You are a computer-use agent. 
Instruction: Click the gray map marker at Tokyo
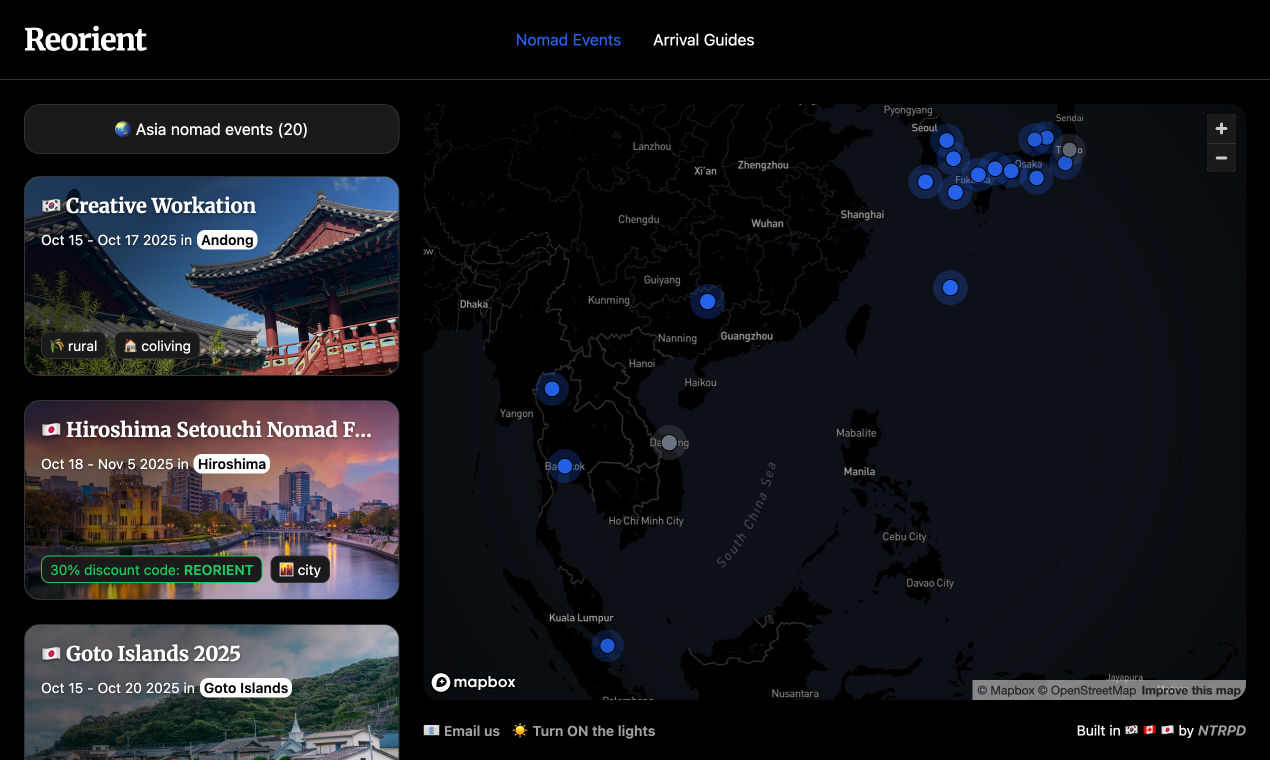1069,149
